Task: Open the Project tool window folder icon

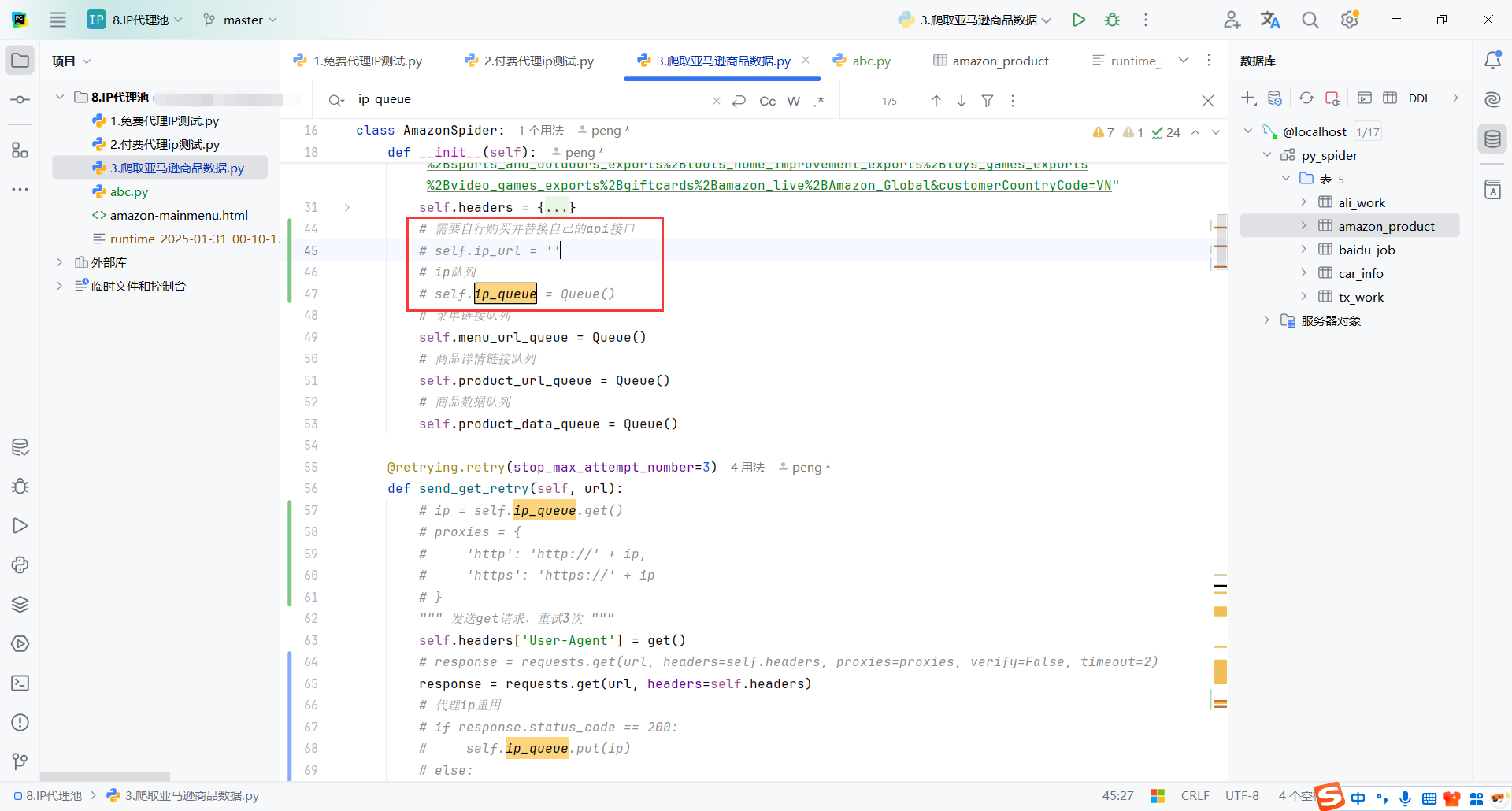Action: tap(20, 61)
